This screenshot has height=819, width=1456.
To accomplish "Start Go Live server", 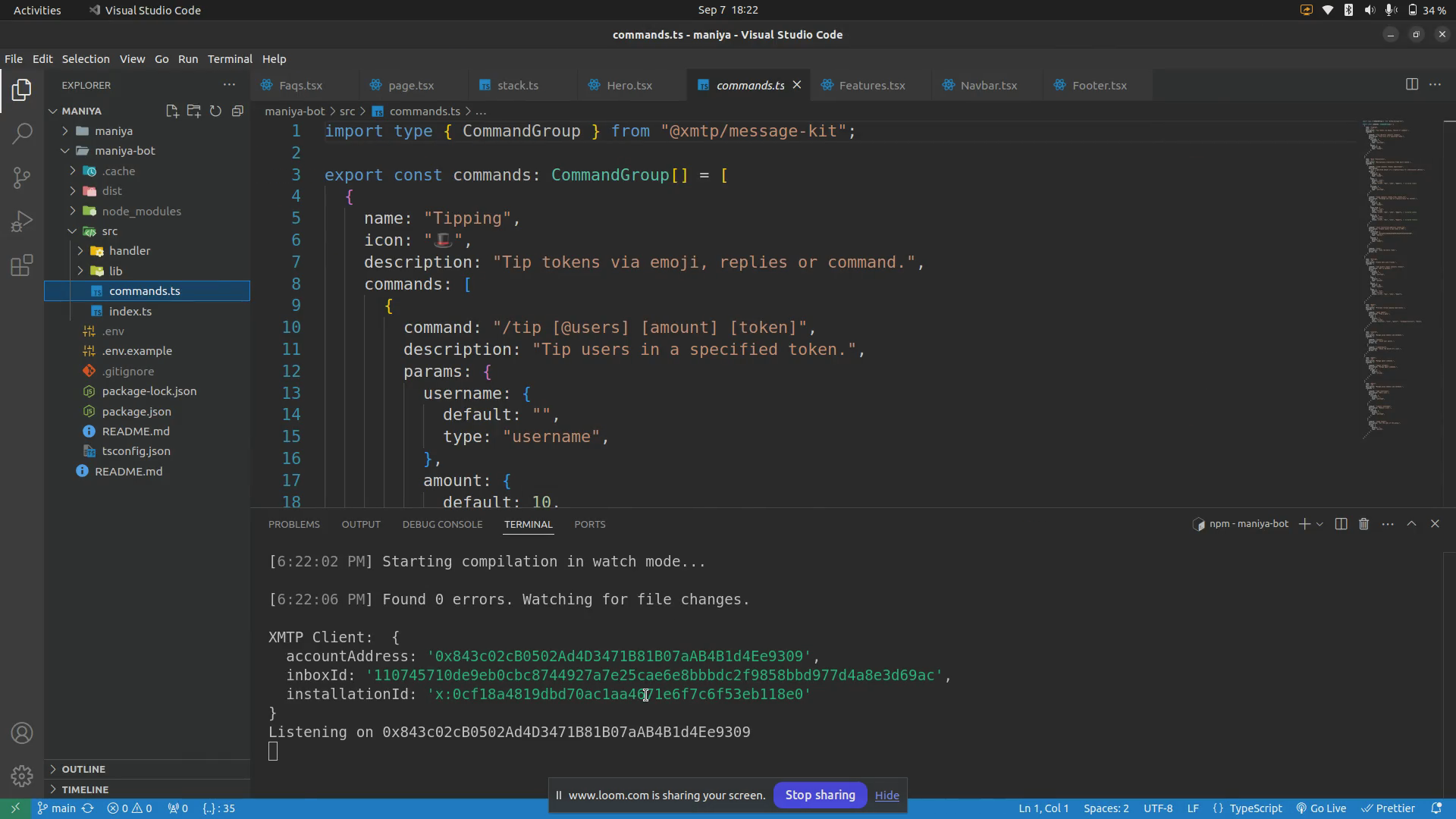I will 1321,808.
